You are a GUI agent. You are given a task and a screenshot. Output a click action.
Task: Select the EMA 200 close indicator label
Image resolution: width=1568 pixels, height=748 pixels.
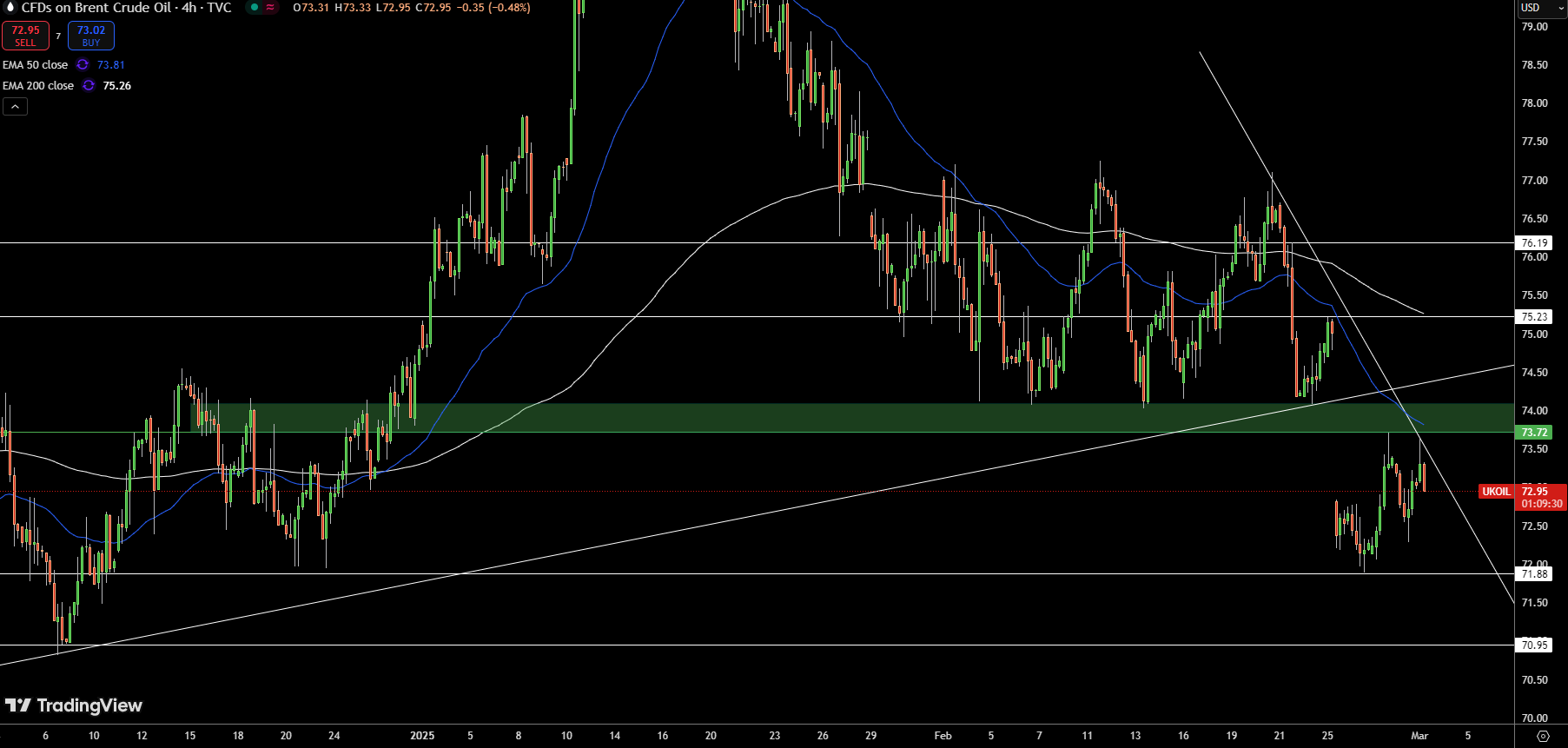pyautogui.click(x=38, y=85)
